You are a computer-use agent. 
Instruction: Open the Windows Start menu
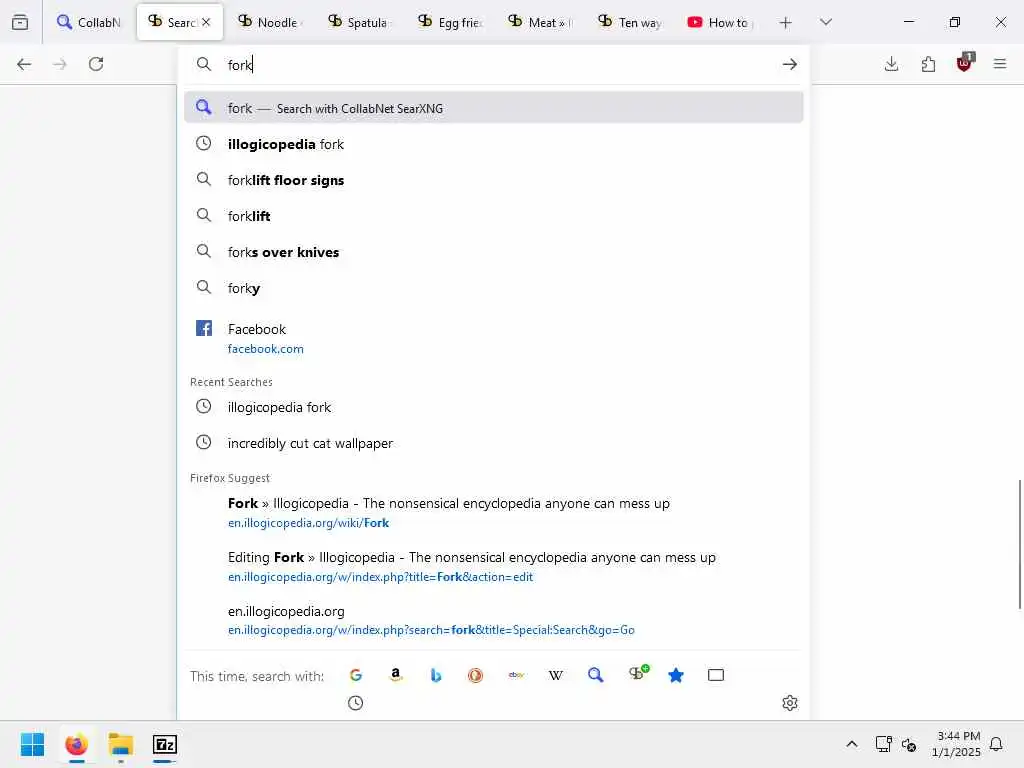(32, 744)
